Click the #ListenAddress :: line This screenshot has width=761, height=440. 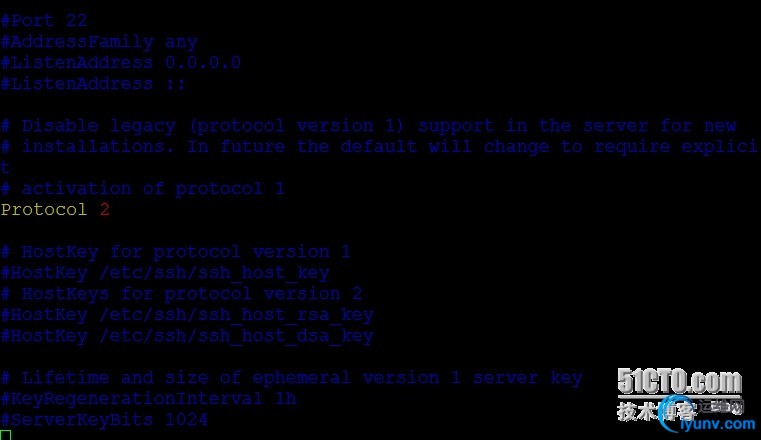[93, 84]
